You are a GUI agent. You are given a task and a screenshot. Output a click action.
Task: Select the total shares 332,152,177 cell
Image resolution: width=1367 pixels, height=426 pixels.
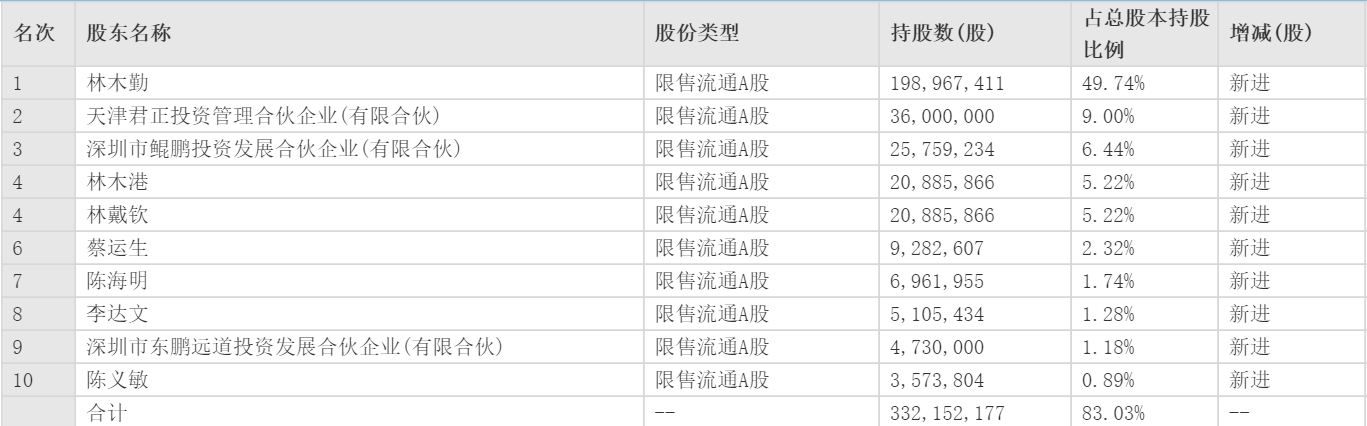[946, 409]
